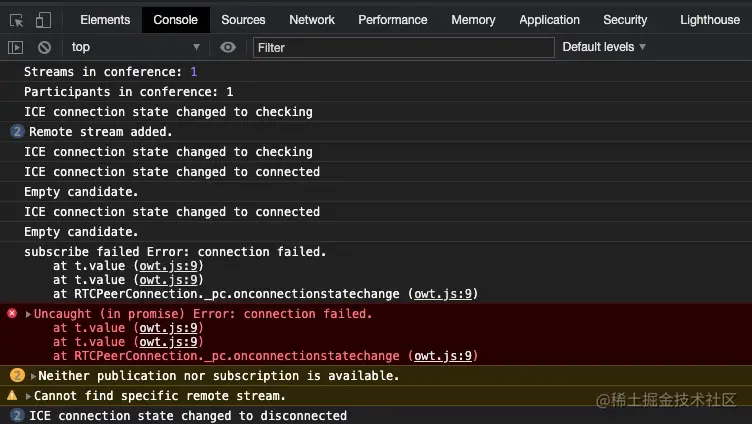Expand the Neither publication nor subscription warning
The image size is (752, 424).
pos(33,376)
